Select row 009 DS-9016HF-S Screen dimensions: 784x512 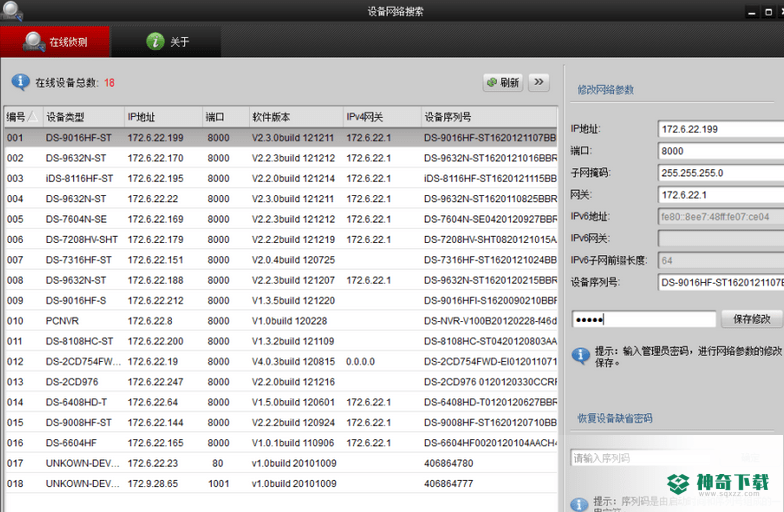pyautogui.click(x=281, y=300)
